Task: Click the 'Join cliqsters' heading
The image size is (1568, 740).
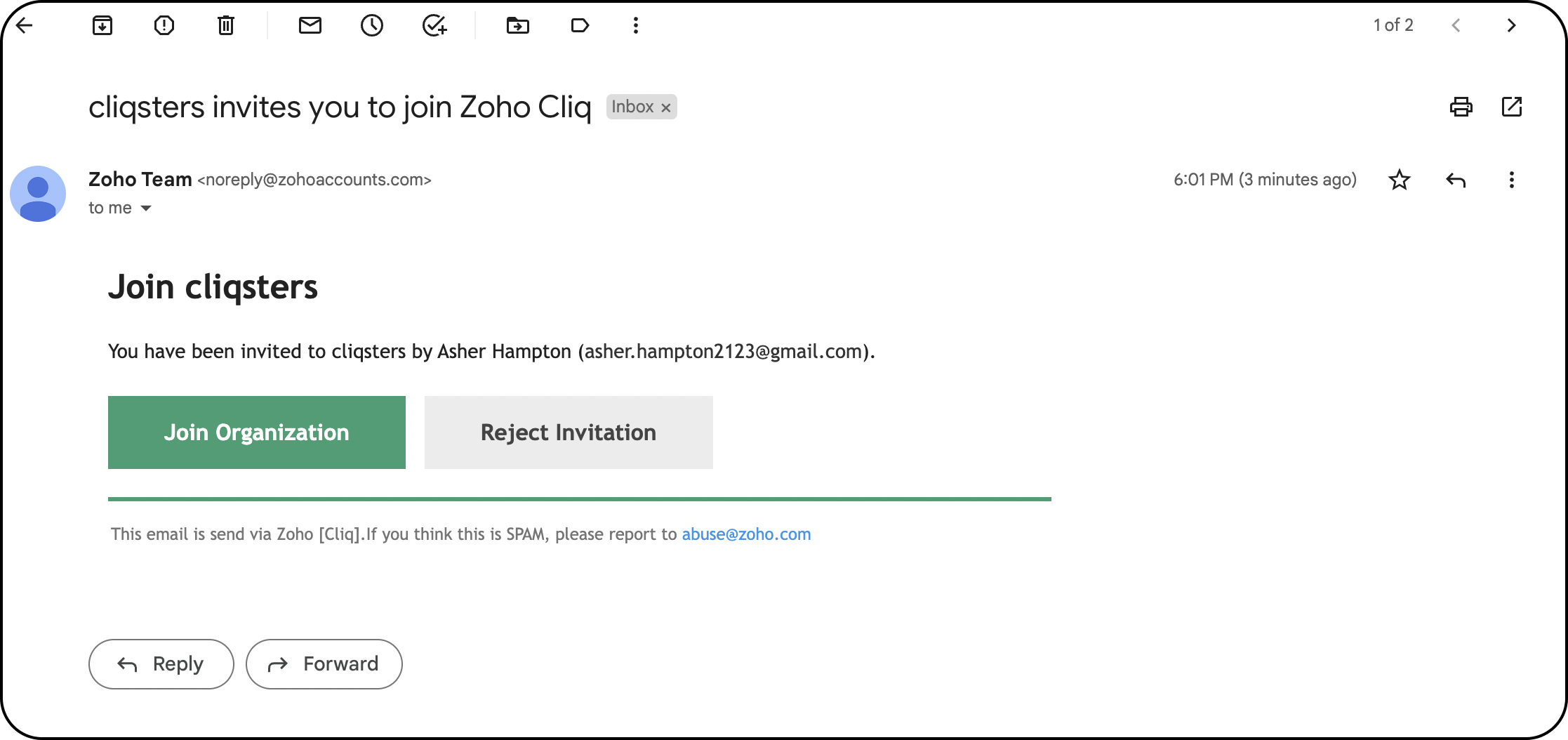Action: (x=213, y=287)
